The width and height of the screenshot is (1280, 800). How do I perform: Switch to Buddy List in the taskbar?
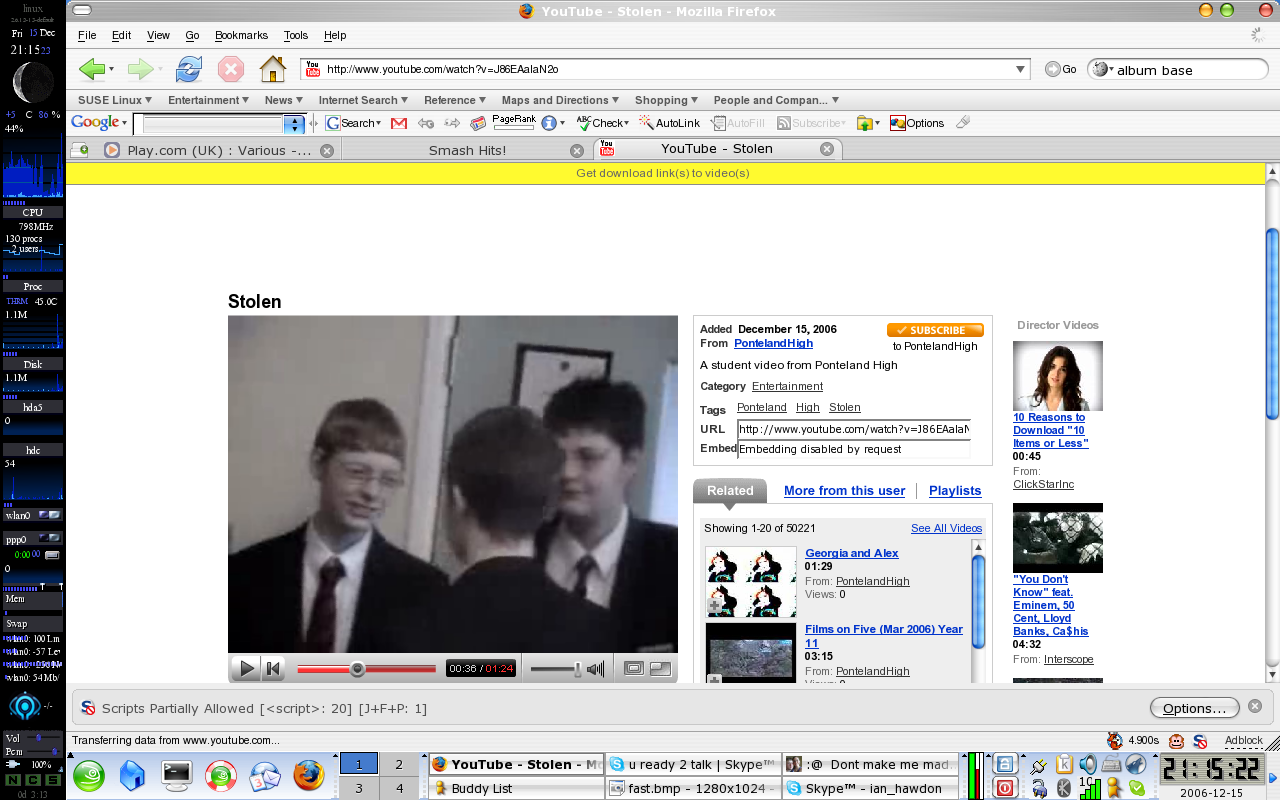click(516, 788)
